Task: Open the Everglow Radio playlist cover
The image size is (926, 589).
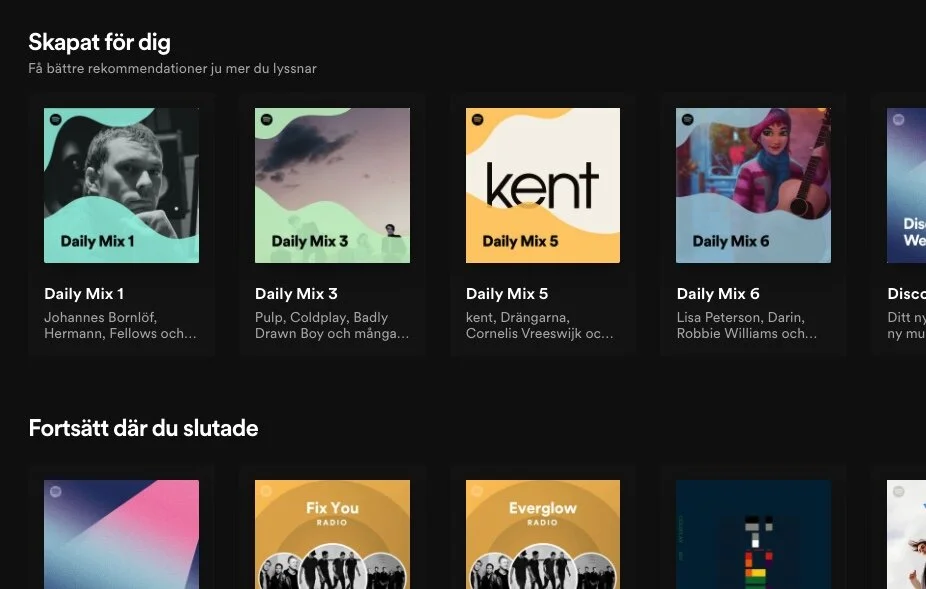Action: click(543, 535)
